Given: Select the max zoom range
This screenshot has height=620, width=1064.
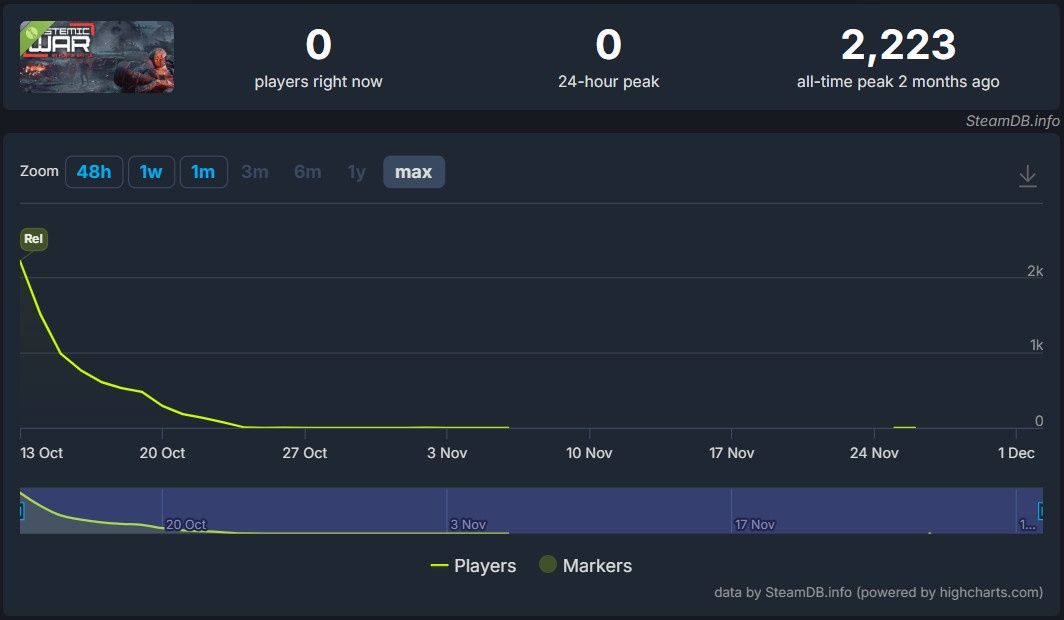Looking at the screenshot, I should pos(413,172).
